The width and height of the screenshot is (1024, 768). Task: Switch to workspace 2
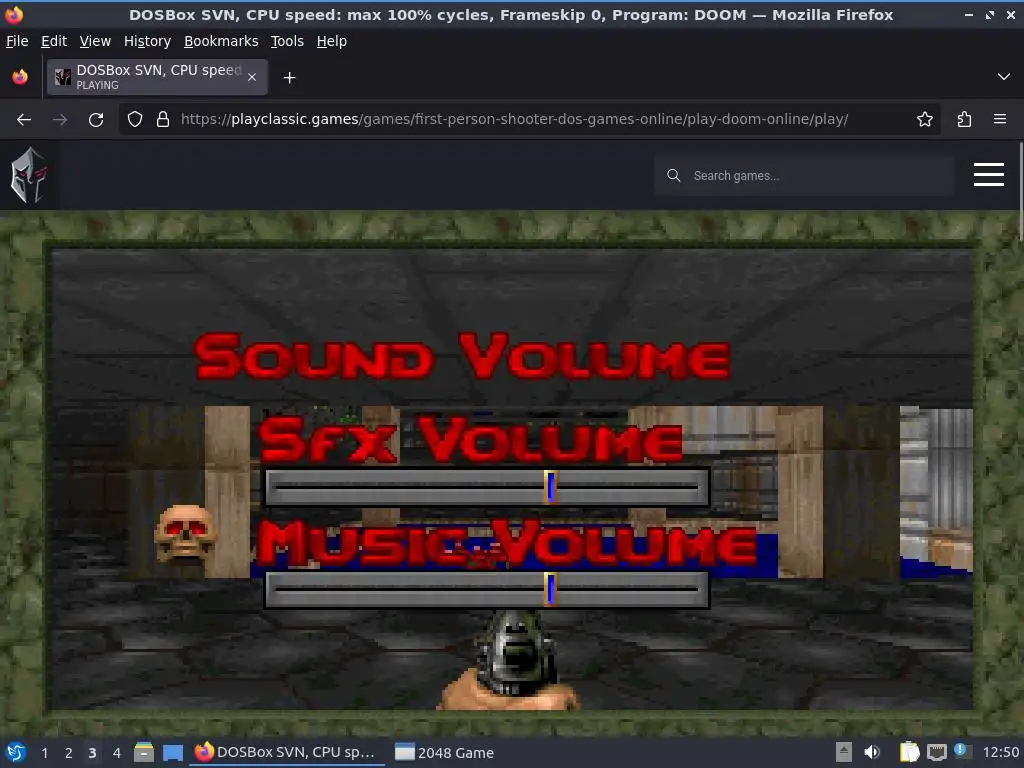[69, 753]
